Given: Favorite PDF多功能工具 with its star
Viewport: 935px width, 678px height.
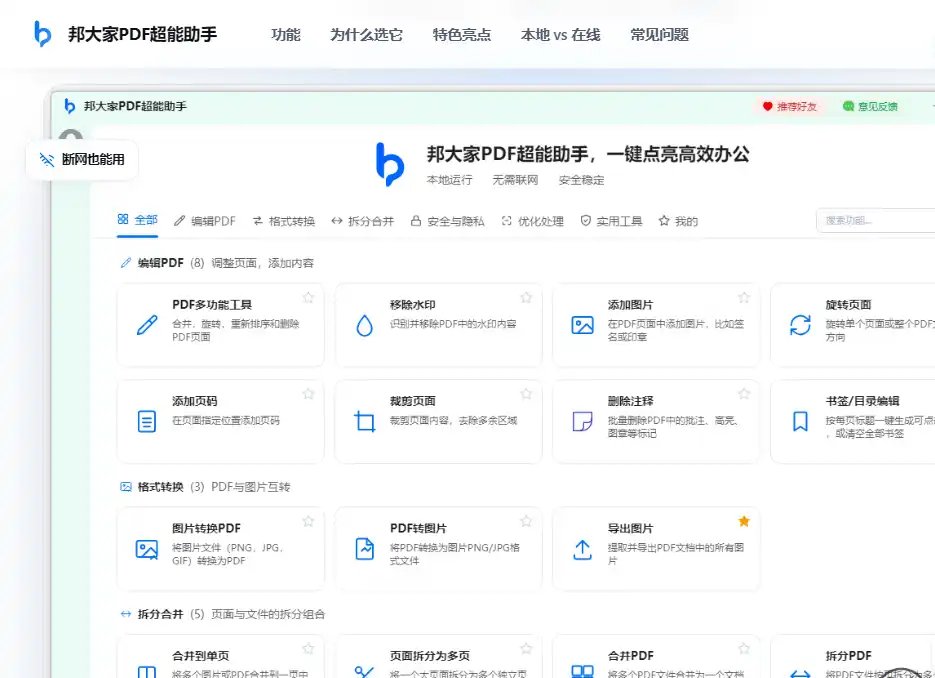Looking at the screenshot, I should tap(308, 298).
